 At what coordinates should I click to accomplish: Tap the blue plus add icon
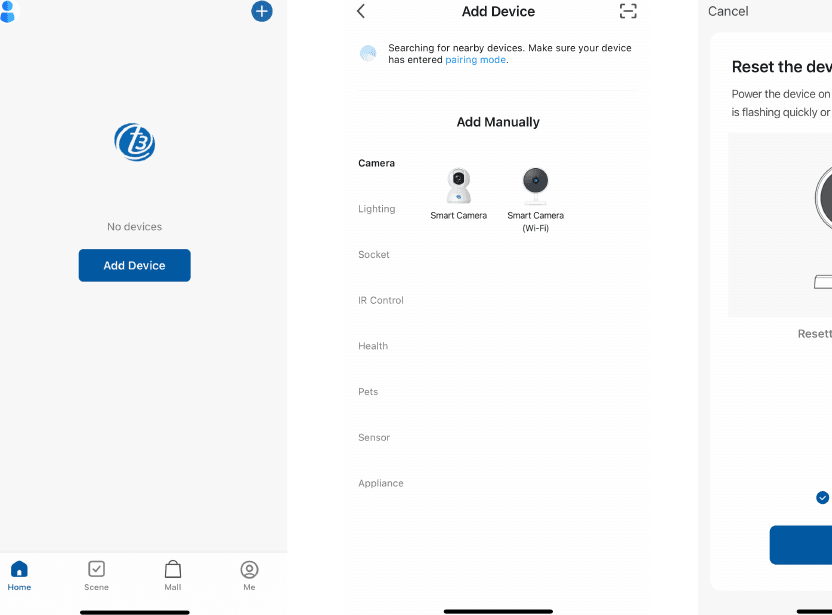262,11
